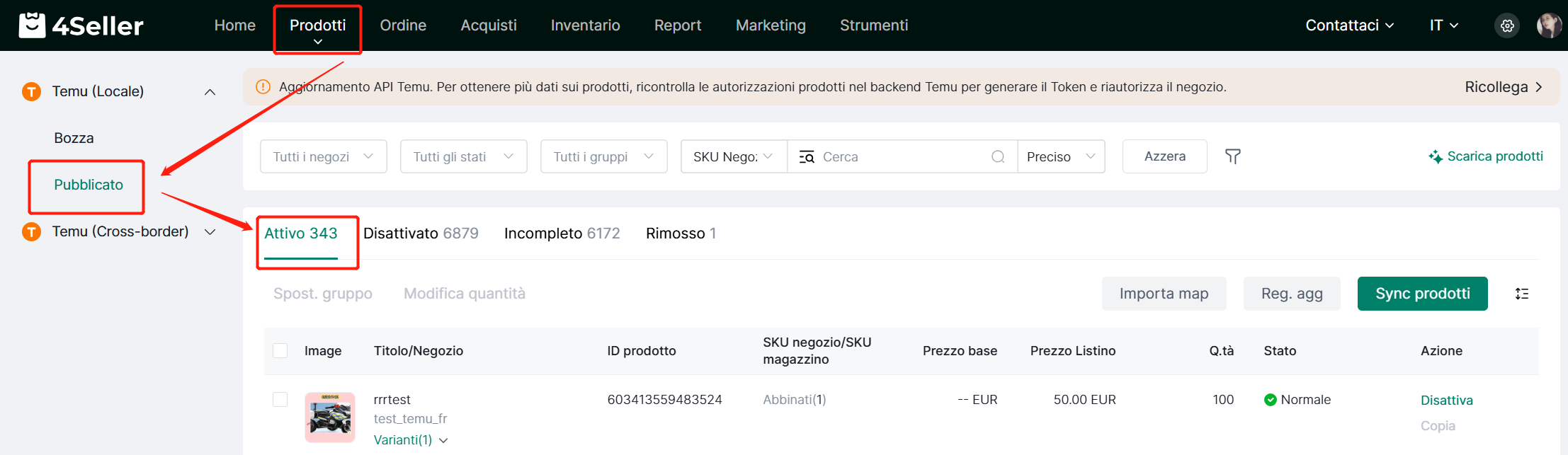Click Spost. gruppo bulk action
This screenshot has height=455, width=1568.
point(323,294)
